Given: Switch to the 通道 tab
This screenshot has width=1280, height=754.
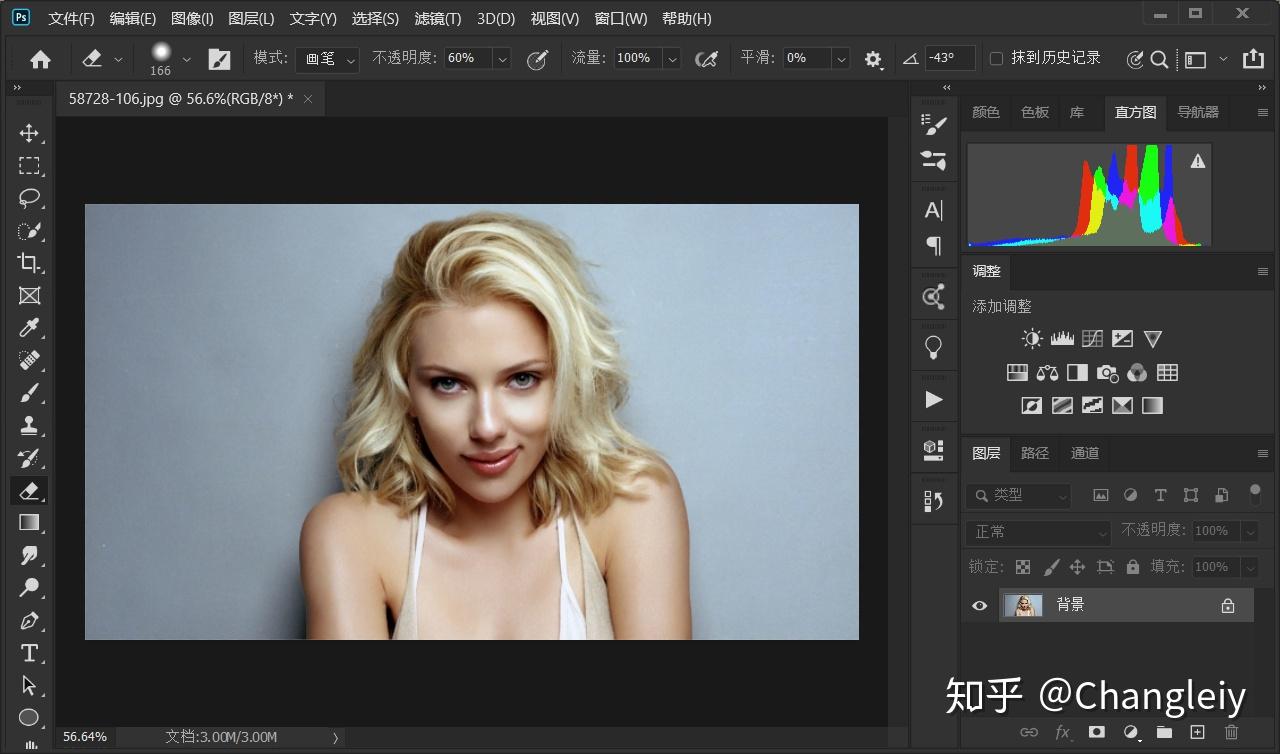Looking at the screenshot, I should (1084, 453).
